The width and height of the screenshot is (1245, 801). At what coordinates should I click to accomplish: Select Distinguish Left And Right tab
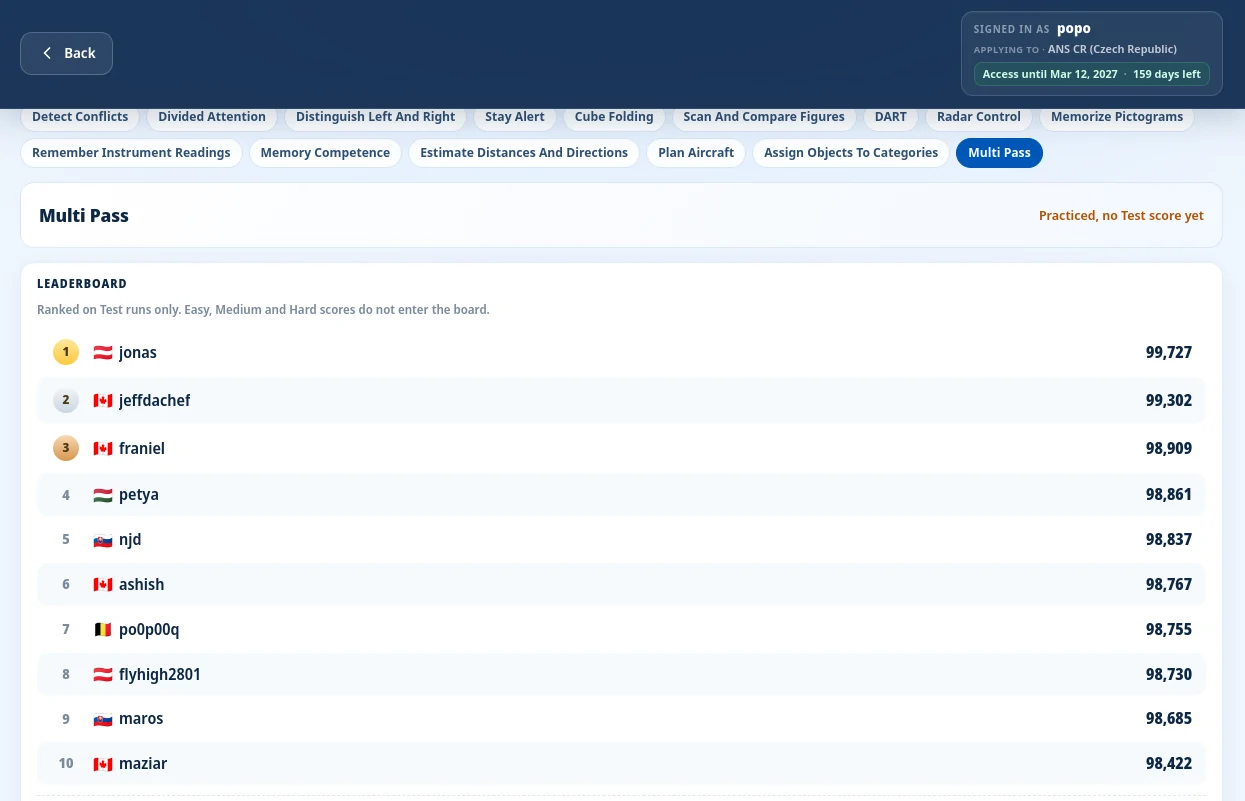click(x=376, y=117)
